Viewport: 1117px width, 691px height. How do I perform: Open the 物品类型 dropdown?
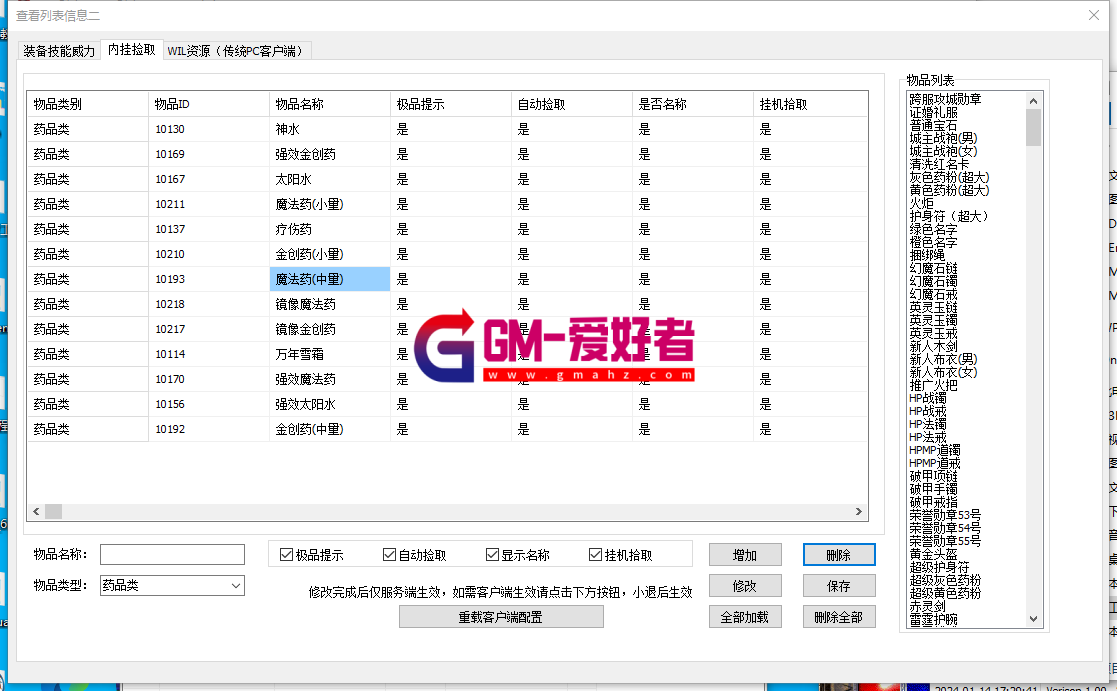tap(236, 586)
